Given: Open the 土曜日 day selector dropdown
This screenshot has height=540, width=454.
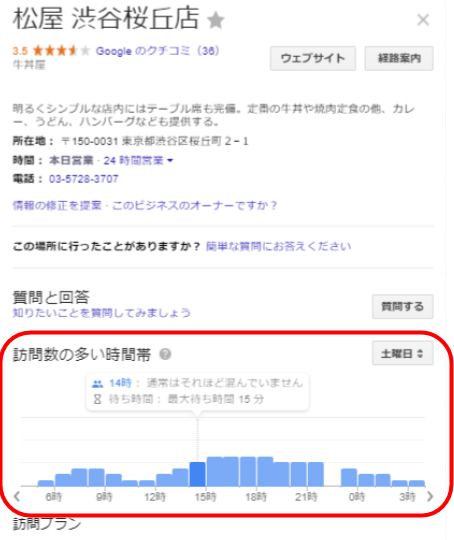Looking at the screenshot, I should [402, 353].
